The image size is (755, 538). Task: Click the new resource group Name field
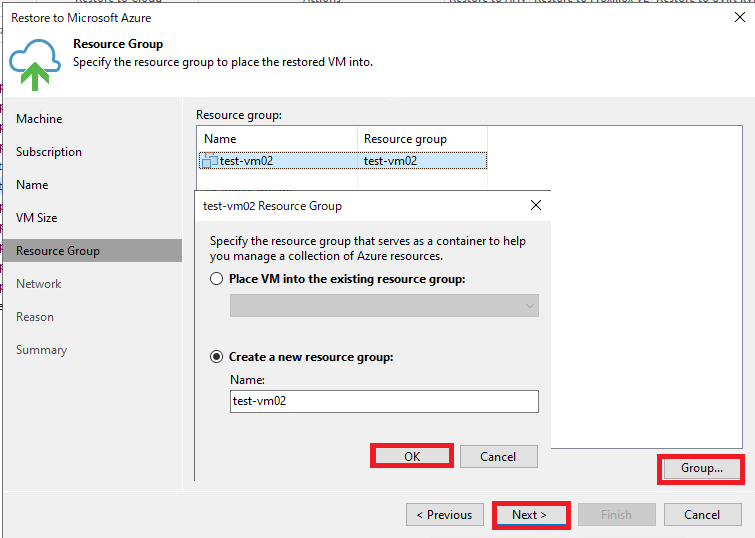coord(384,401)
